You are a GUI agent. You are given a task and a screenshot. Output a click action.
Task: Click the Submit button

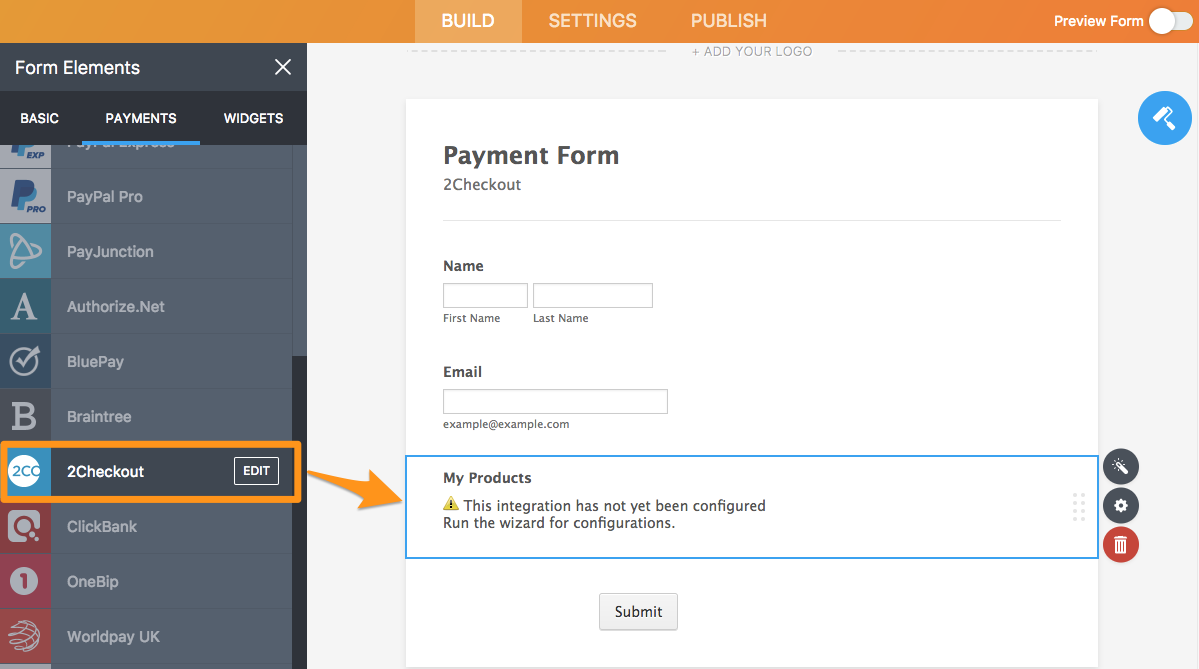(x=638, y=612)
